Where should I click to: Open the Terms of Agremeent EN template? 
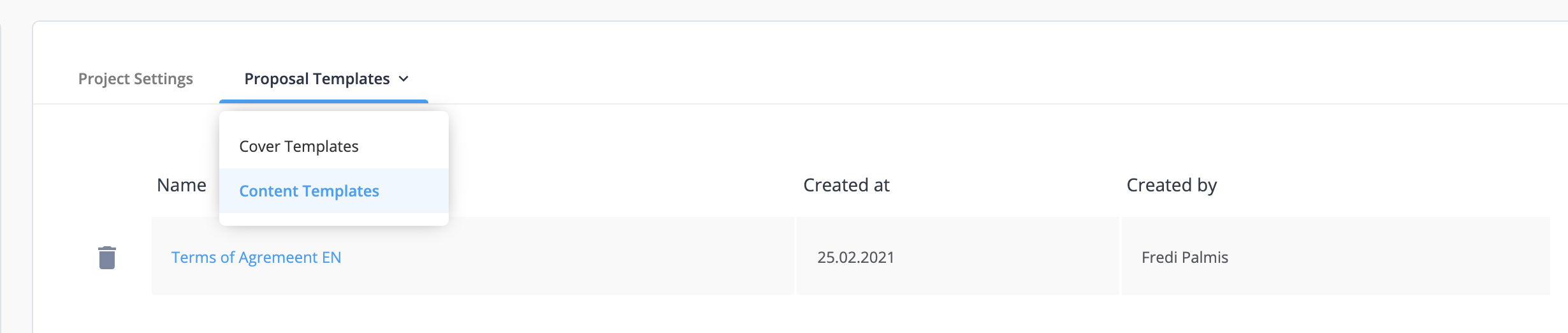click(256, 257)
